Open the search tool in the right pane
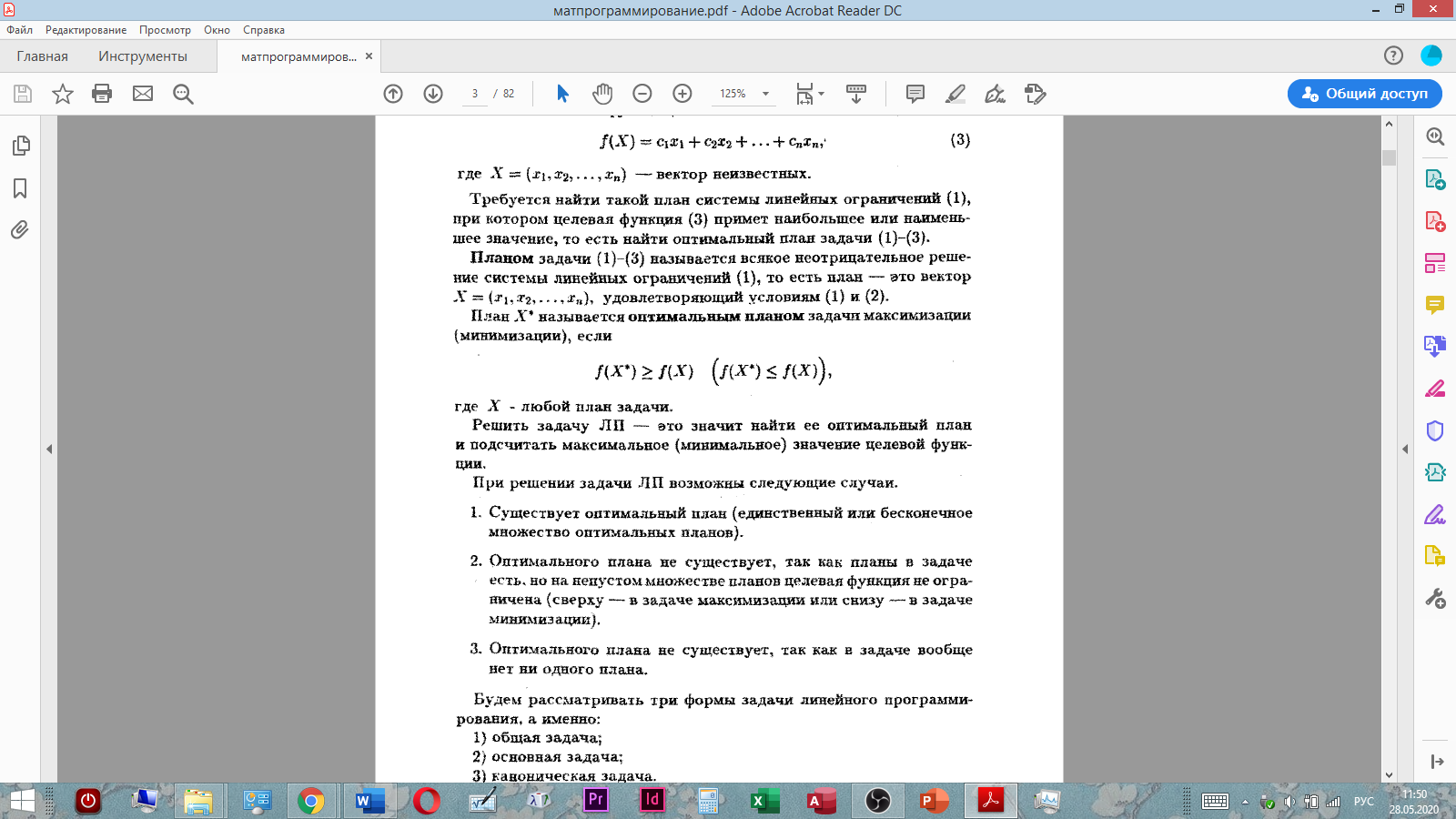The height and width of the screenshot is (819, 1456). 1435,136
